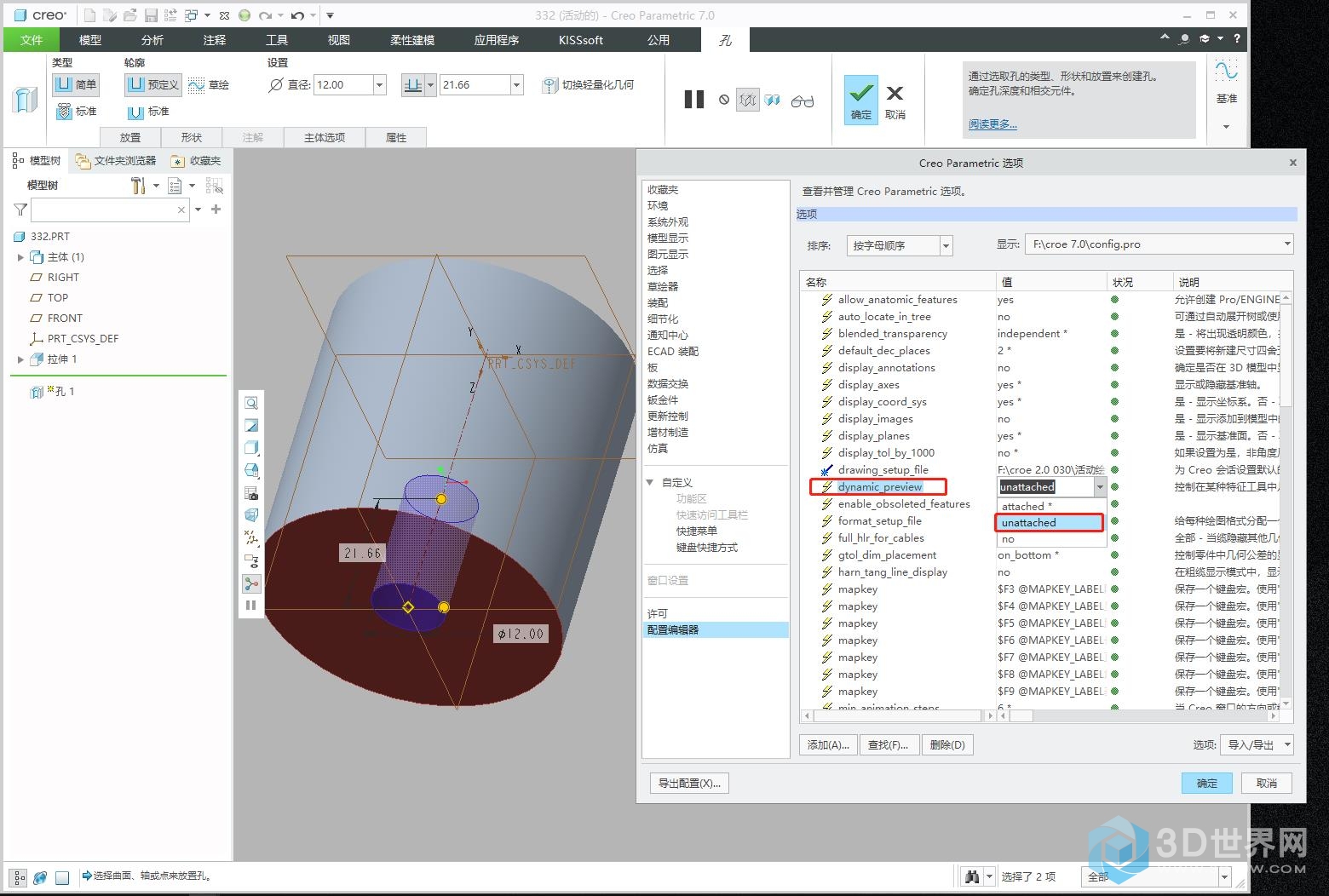Select 配置编辑器 in options sidebar

(x=716, y=630)
